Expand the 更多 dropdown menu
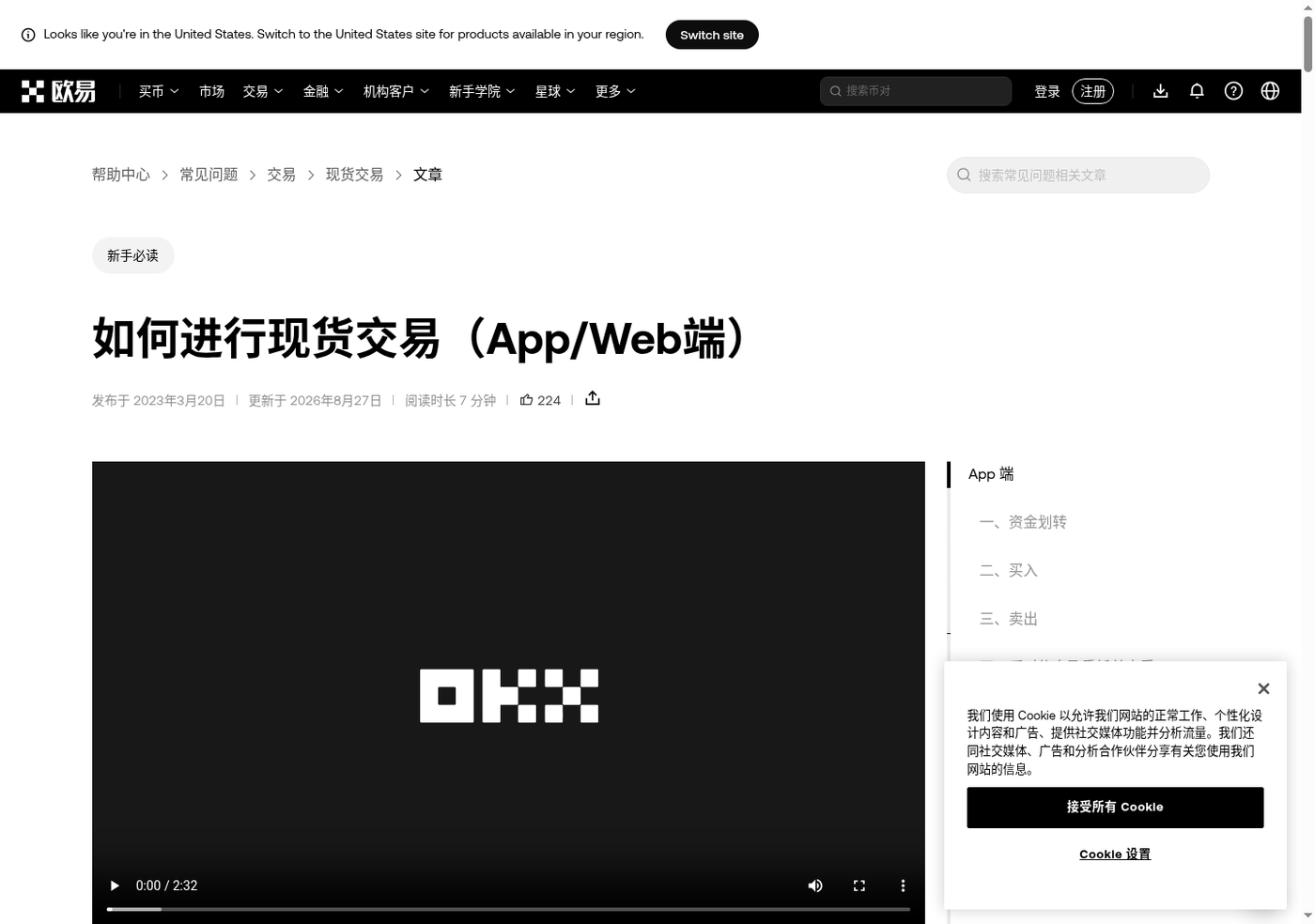The image size is (1315, 924). [615, 91]
